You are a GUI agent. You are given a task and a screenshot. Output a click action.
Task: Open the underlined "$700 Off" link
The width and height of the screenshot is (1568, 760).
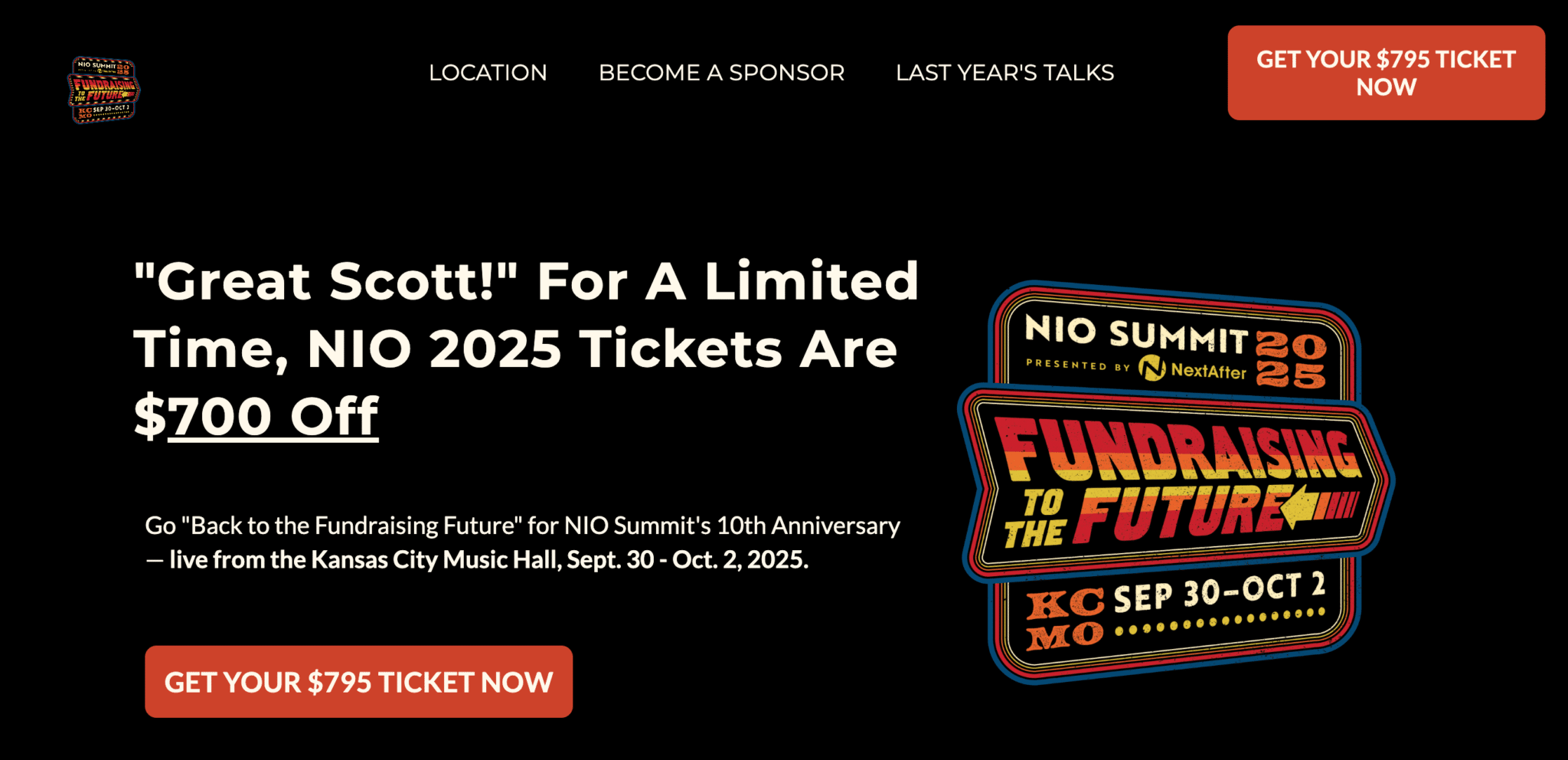(255, 414)
